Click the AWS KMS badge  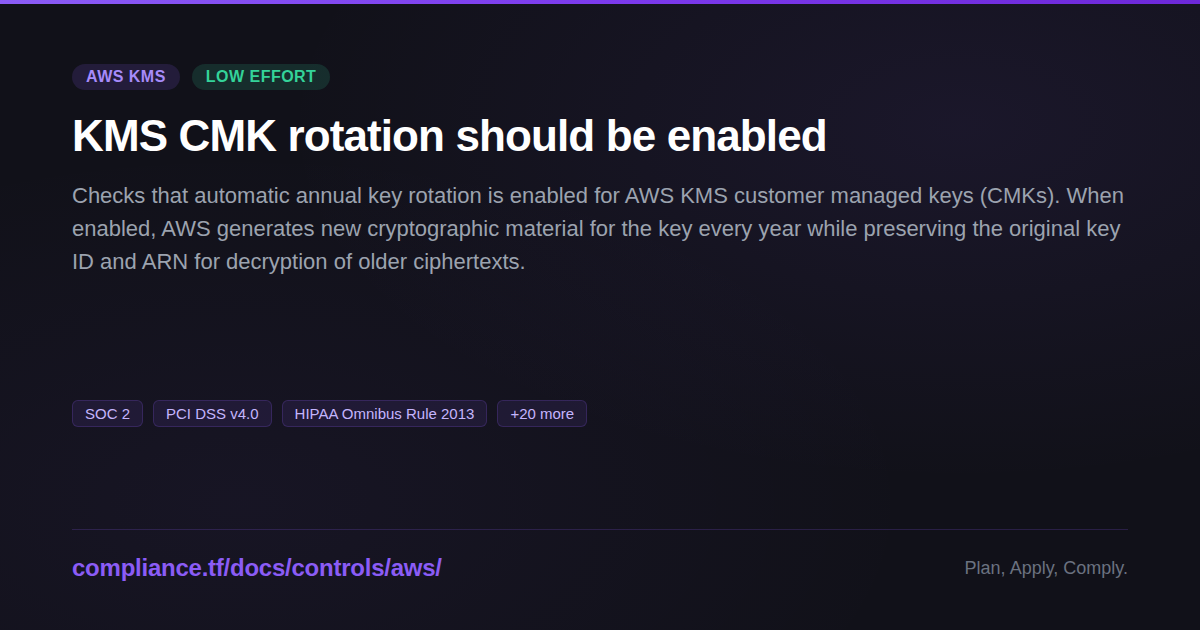pos(126,77)
